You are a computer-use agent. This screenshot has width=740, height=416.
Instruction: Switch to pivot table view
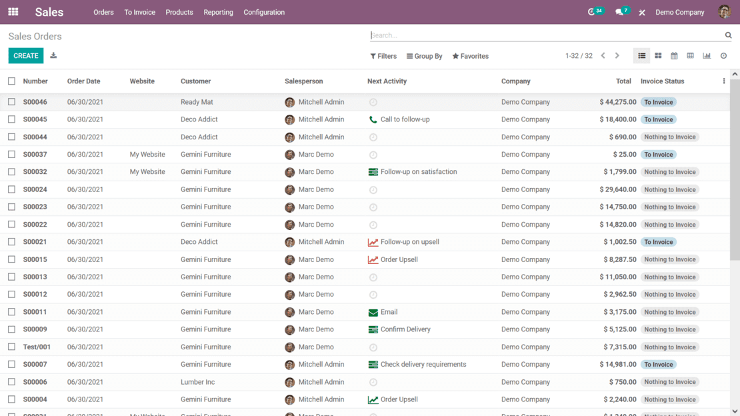pos(690,56)
